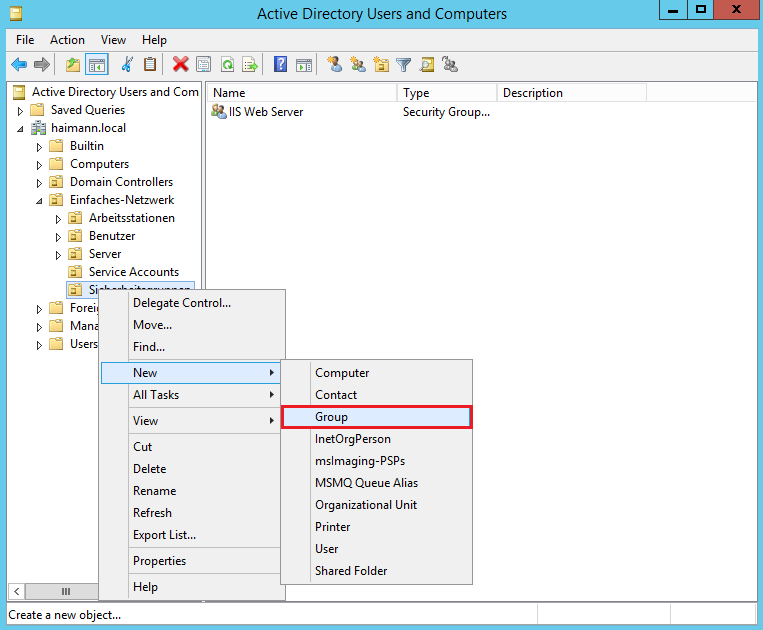This screenshot has height=630, width=763.
Task: Sort by the Description column header
Action: tap(572, 92)
